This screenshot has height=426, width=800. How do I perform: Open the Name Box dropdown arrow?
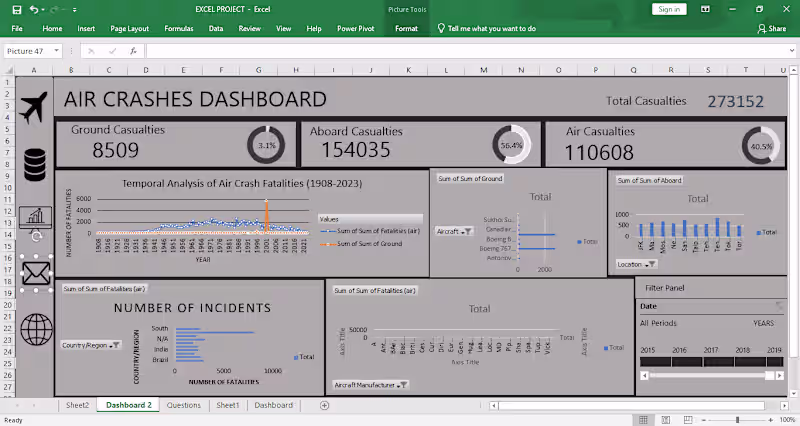point(57,51)
